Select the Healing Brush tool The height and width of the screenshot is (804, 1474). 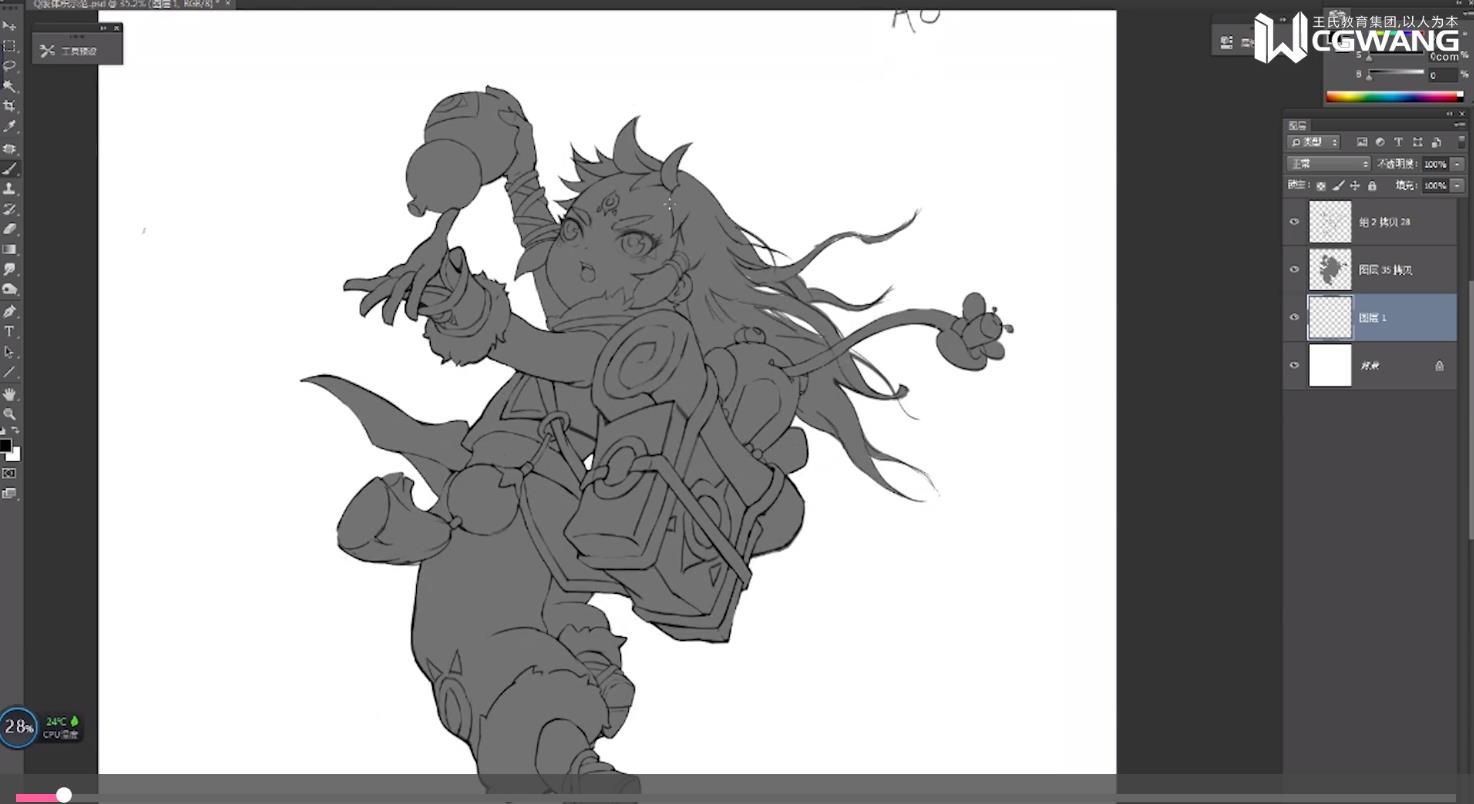9,148
